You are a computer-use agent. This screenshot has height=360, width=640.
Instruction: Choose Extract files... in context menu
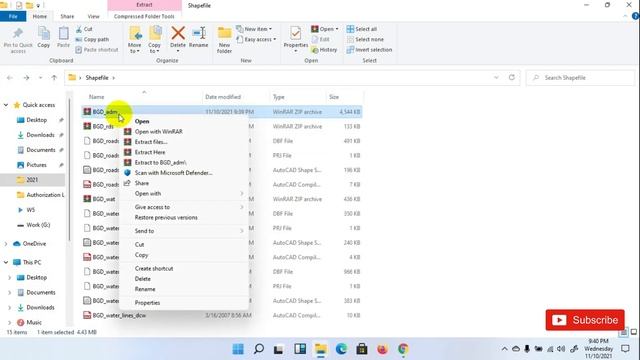point(151,142)
